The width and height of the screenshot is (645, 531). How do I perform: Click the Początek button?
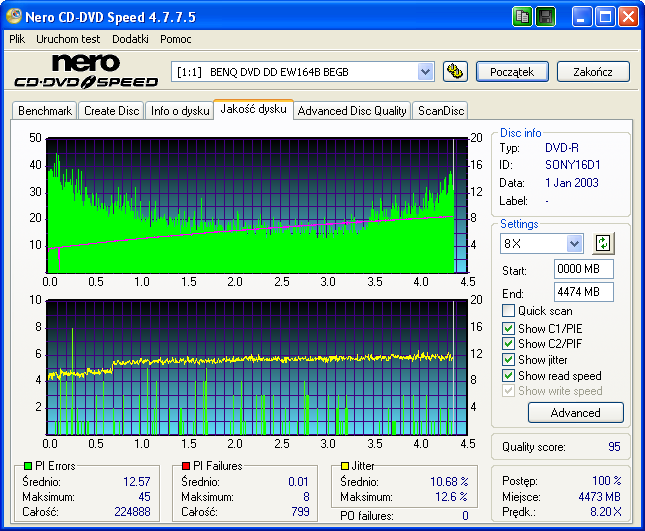(x=512, y=72)
